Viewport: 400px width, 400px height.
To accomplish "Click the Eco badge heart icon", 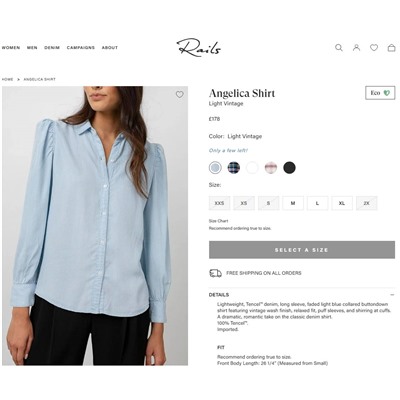I will click(387, 93).
